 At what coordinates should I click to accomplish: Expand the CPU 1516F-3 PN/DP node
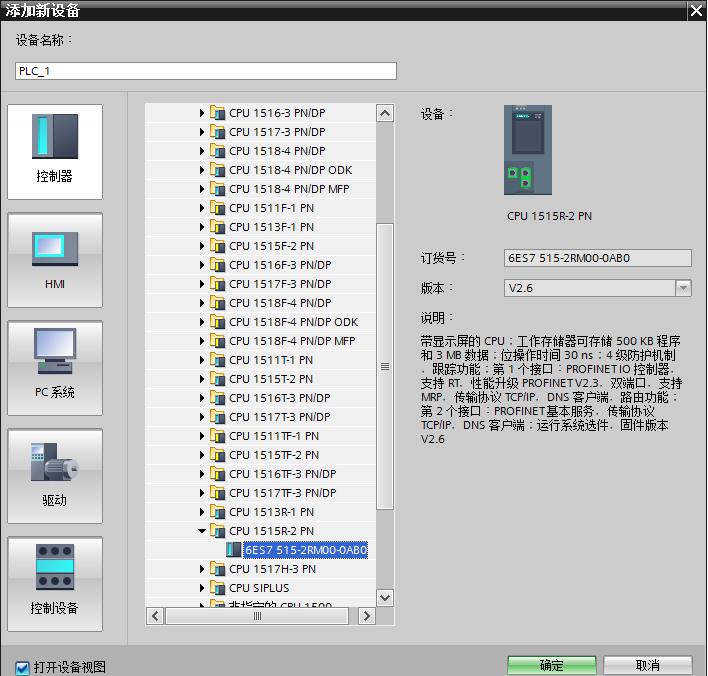202,265
